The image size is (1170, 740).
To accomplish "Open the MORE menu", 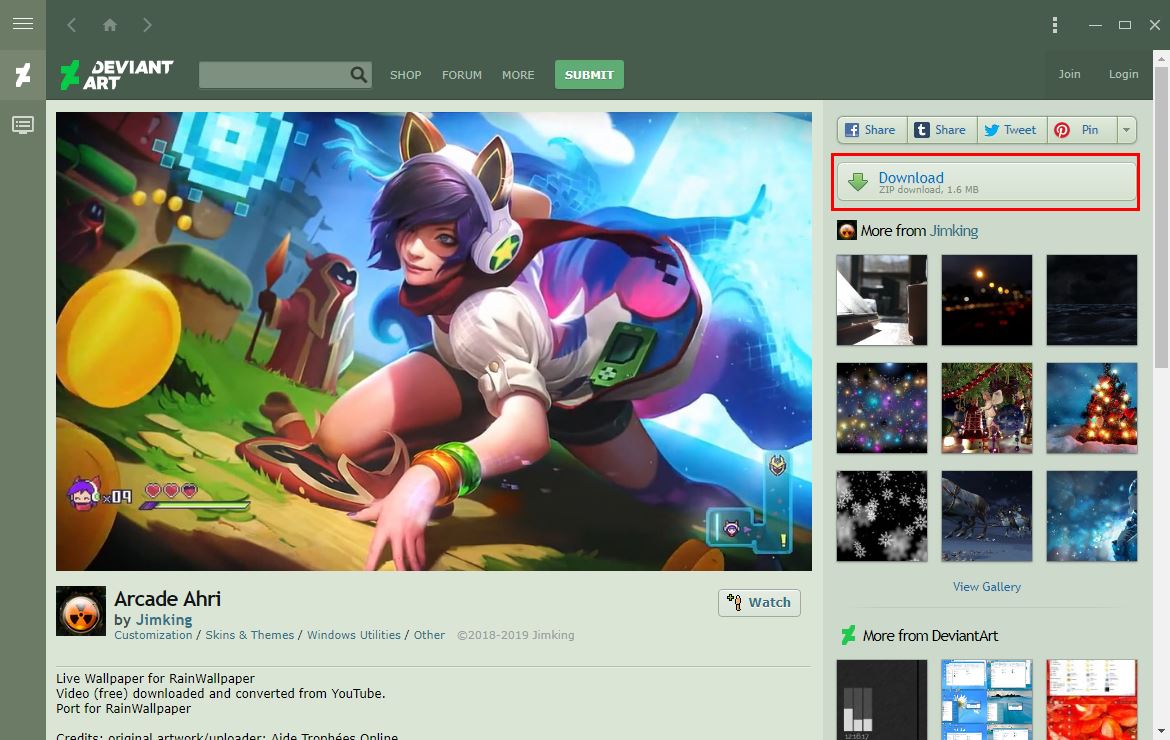I will 518,75.
